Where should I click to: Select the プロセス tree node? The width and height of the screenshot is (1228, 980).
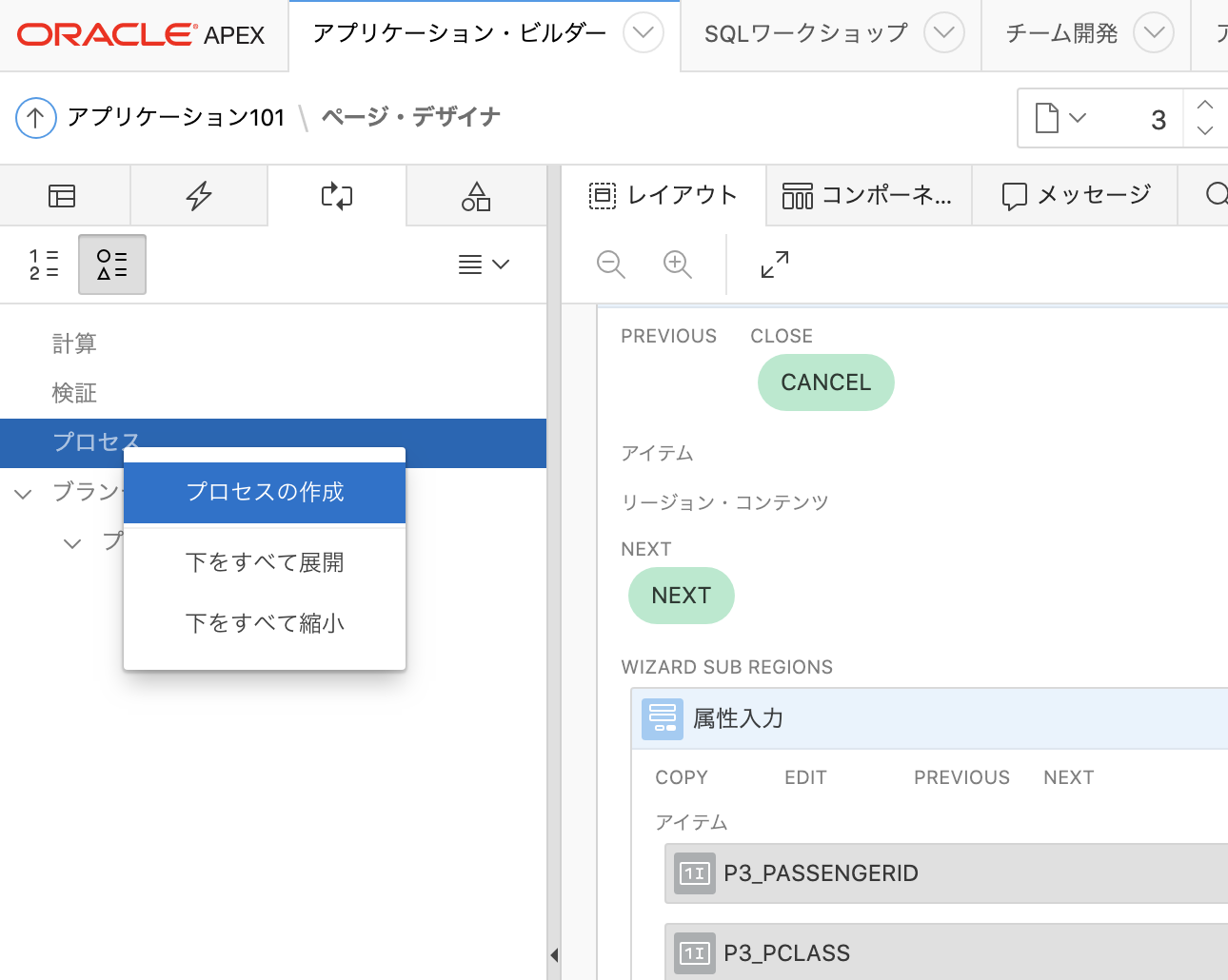[x=273, y=442]
